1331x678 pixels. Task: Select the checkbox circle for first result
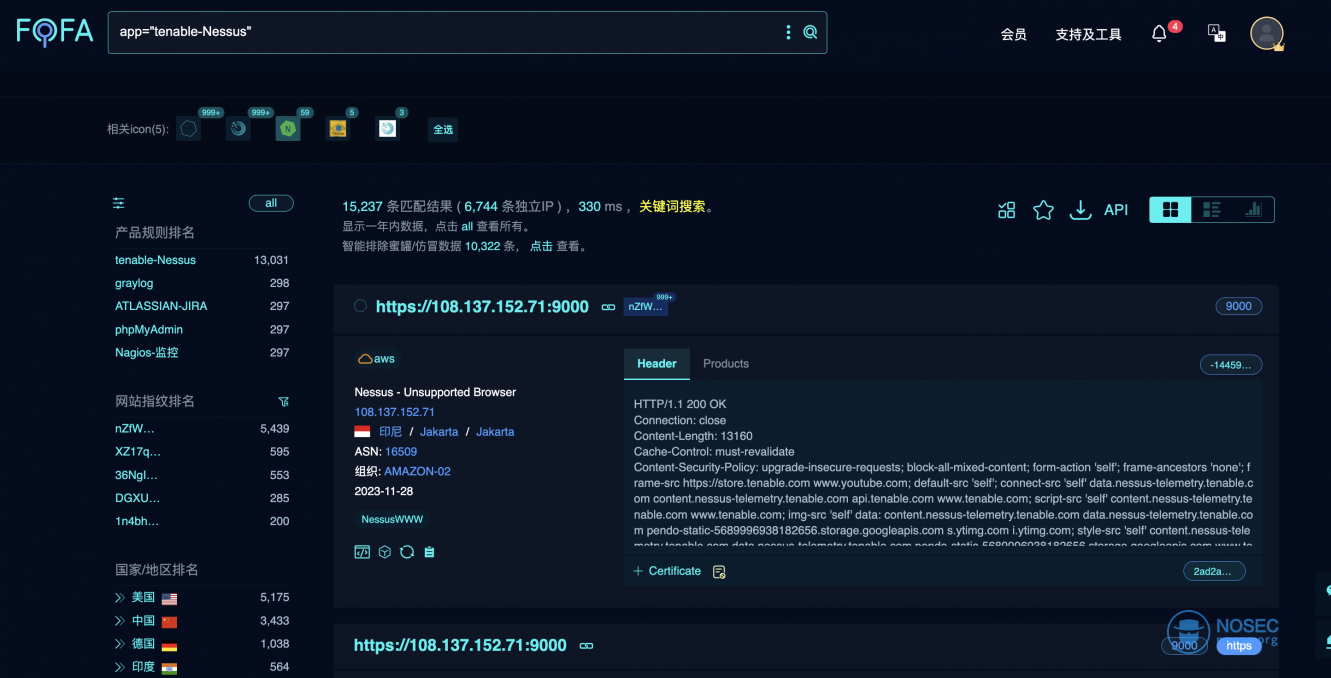tap(361, 306)
